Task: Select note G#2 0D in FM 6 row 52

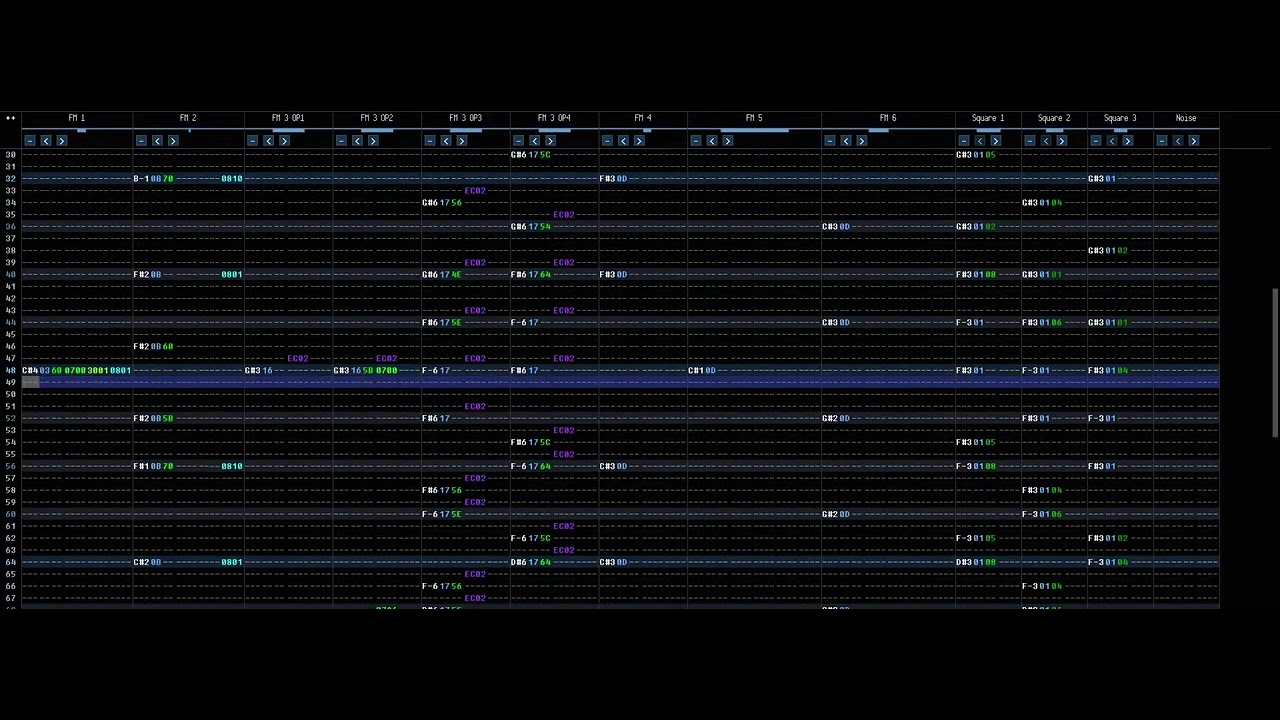Action: [x=836, y=419]
